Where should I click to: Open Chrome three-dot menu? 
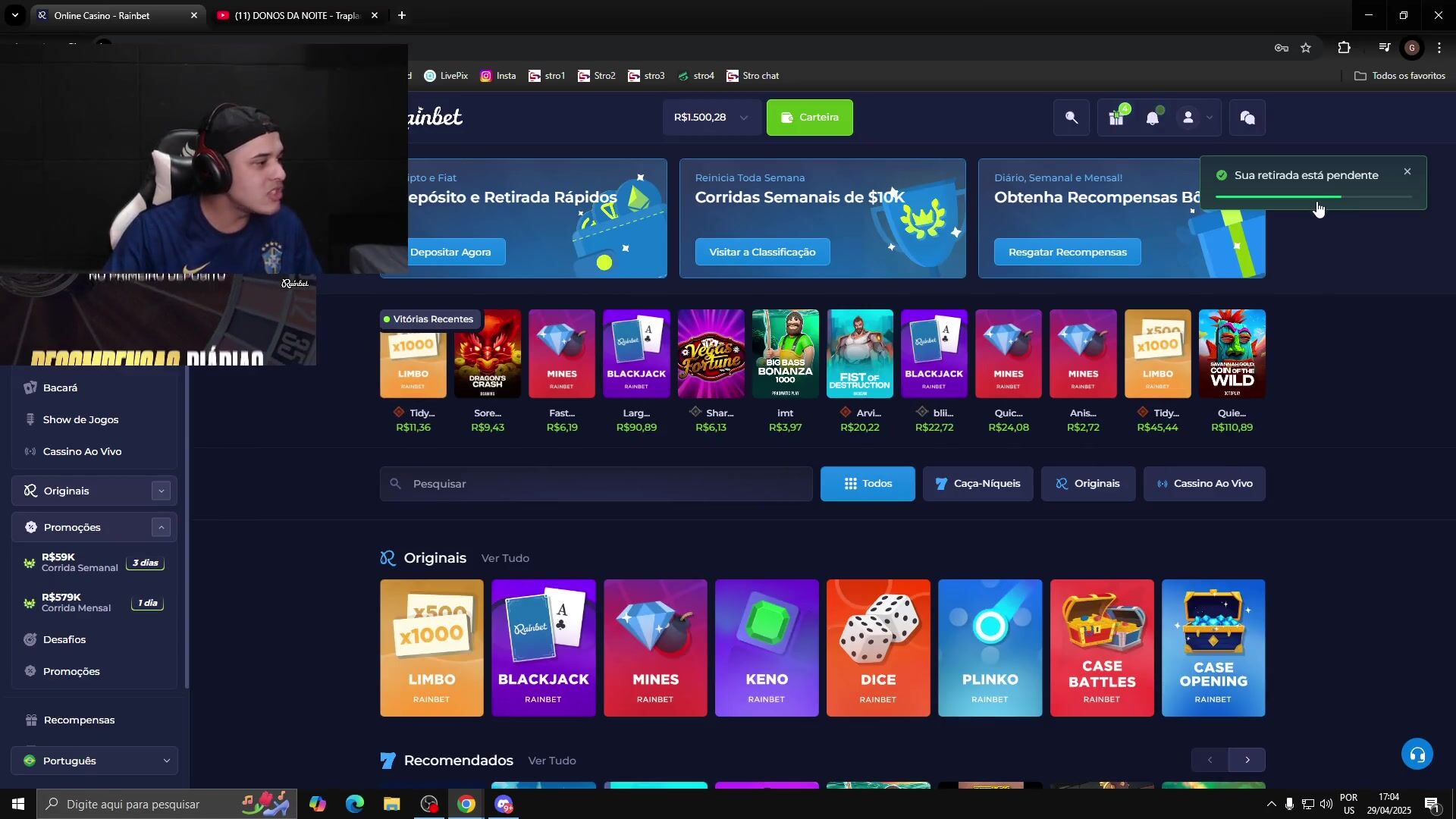1439,48
